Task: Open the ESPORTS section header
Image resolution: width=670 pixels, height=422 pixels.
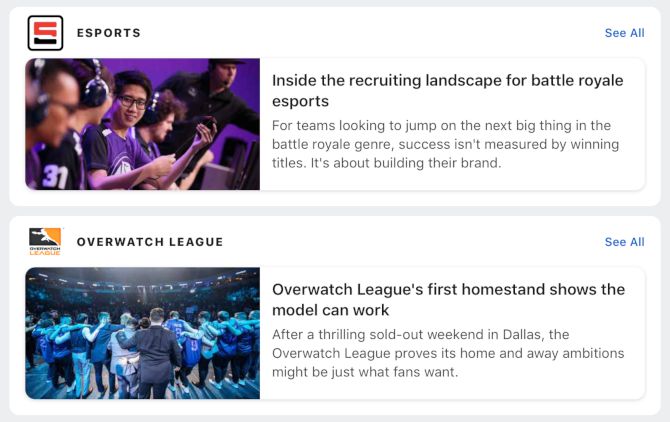Action: pyautogui.click(x=109, y=33)
